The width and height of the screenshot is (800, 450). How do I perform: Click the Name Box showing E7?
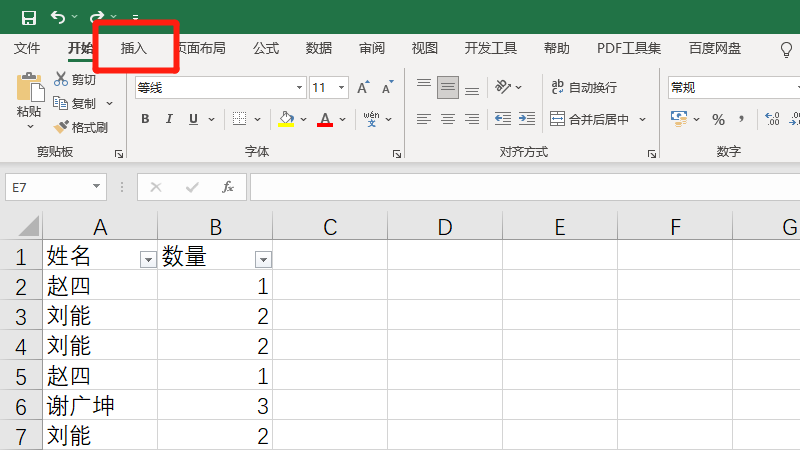pyautogui.click(x=56, y=187)
